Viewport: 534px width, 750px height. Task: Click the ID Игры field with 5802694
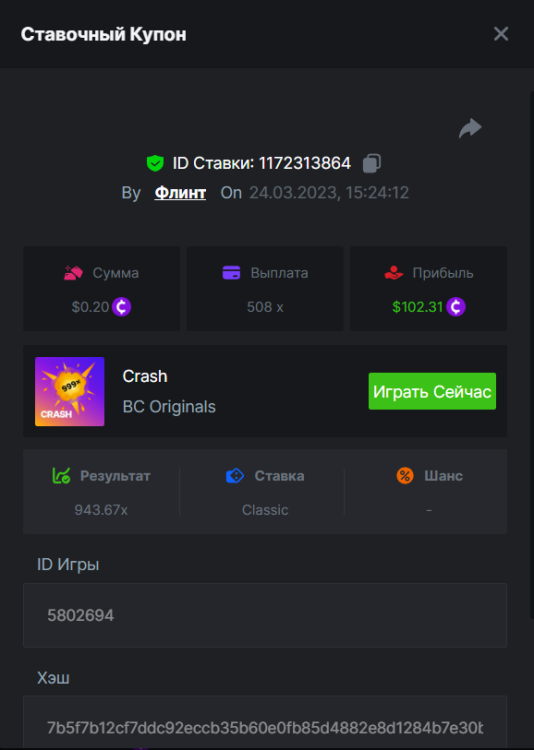(265, 615)
